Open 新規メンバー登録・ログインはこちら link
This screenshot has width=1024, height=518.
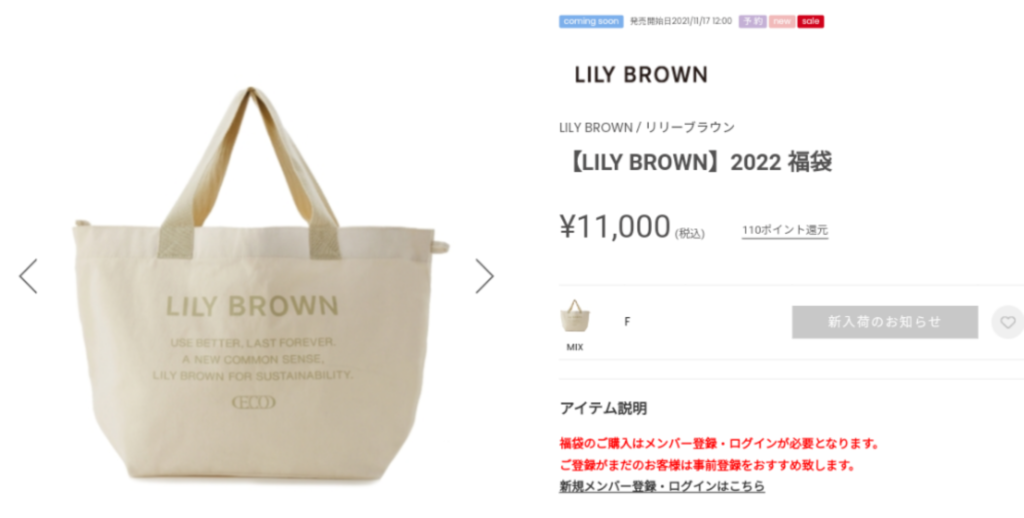tap(662, 486)
